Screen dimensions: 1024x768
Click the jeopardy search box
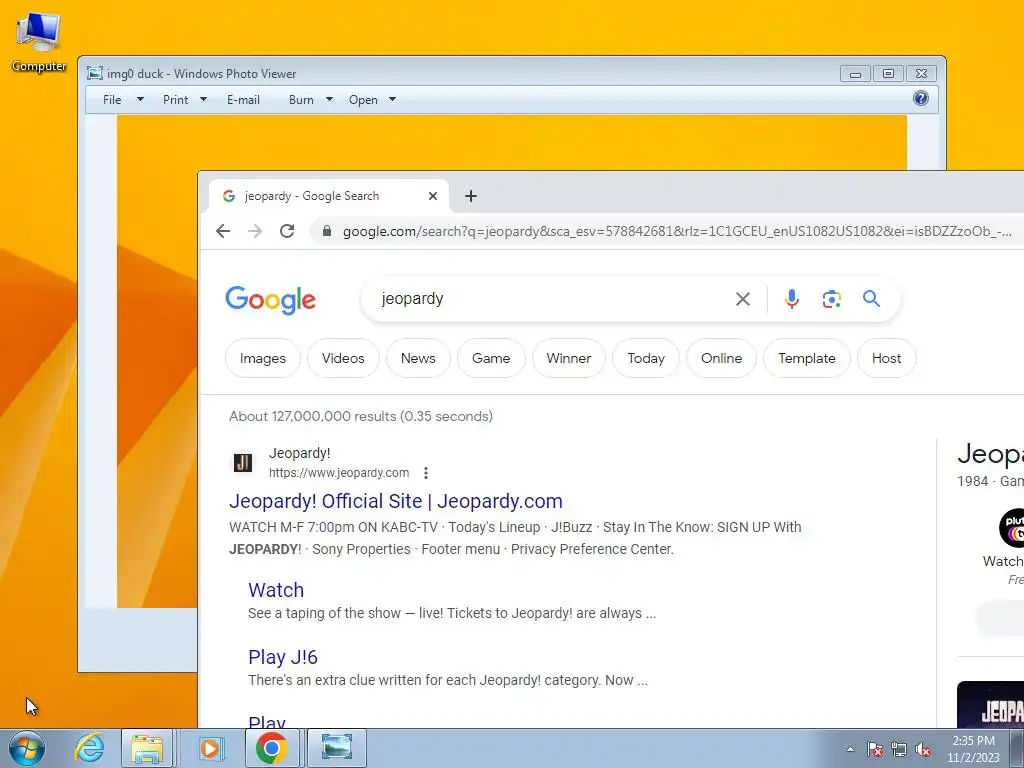tap(549, 299)
